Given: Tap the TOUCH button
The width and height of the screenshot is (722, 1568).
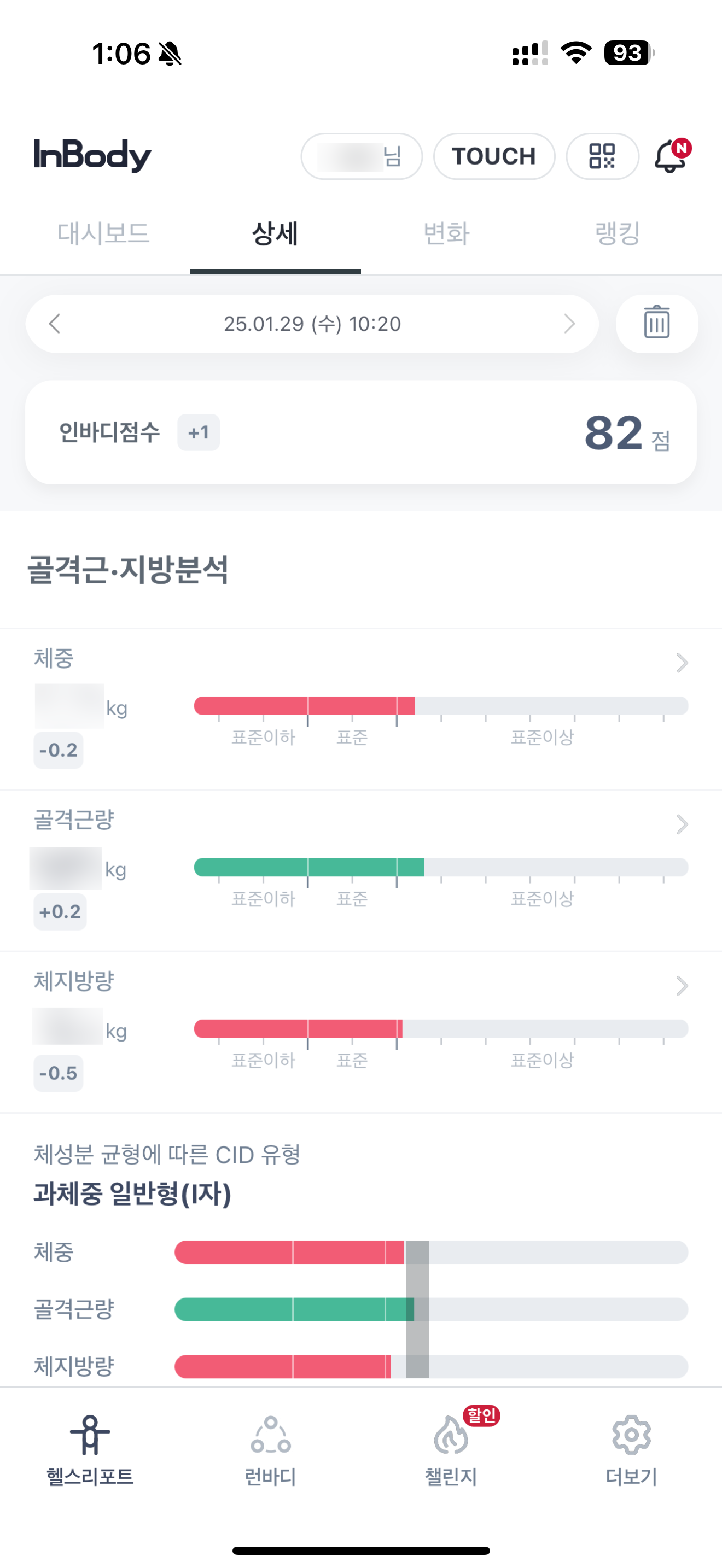Looking at the screenshot, I should pos(494,156).
